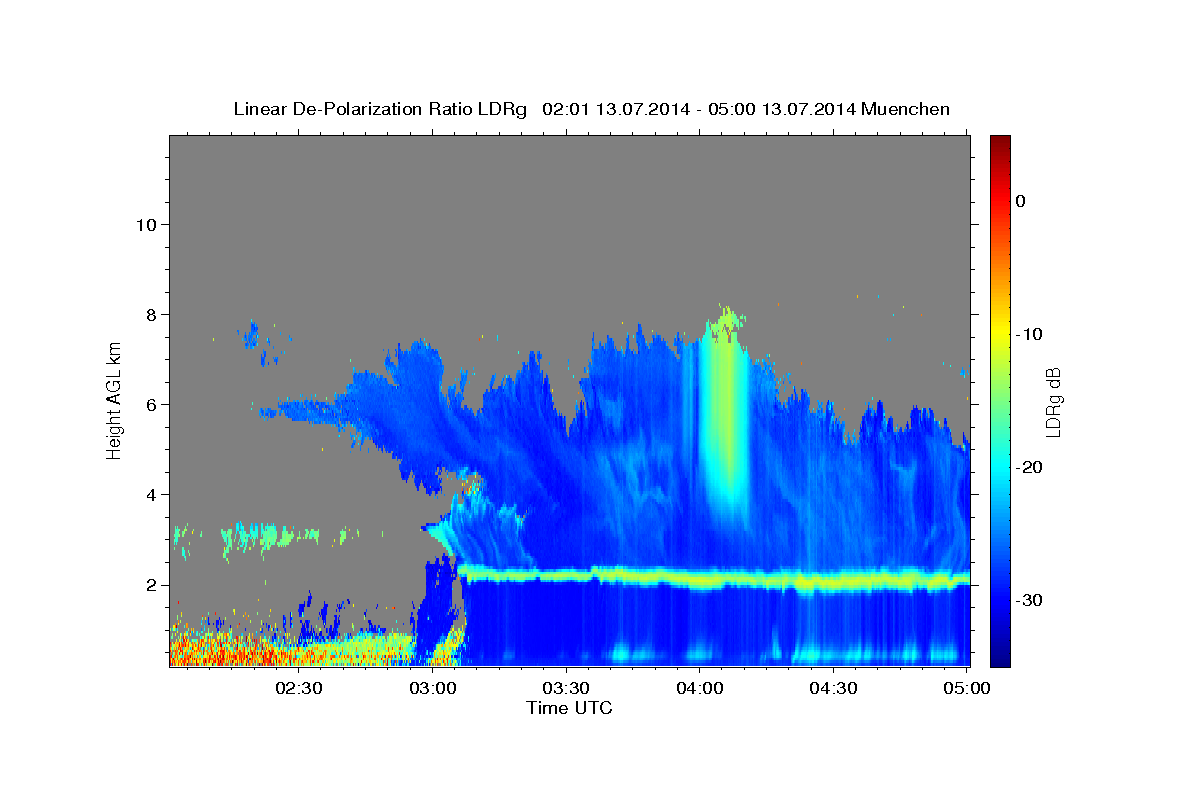Click the 05:00 time tick label
This screenshot has height=800, width=1200.
click(966, 688)
